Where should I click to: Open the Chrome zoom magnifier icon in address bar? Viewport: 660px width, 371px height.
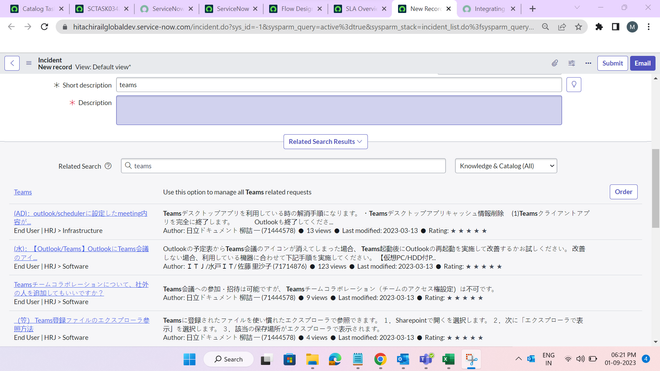546,27
